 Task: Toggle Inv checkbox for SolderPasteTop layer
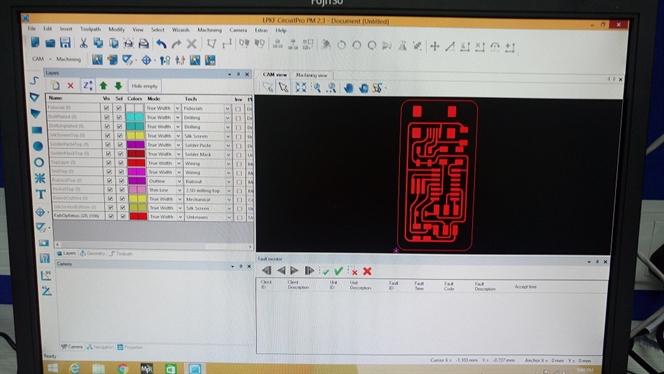coord(238,145)
